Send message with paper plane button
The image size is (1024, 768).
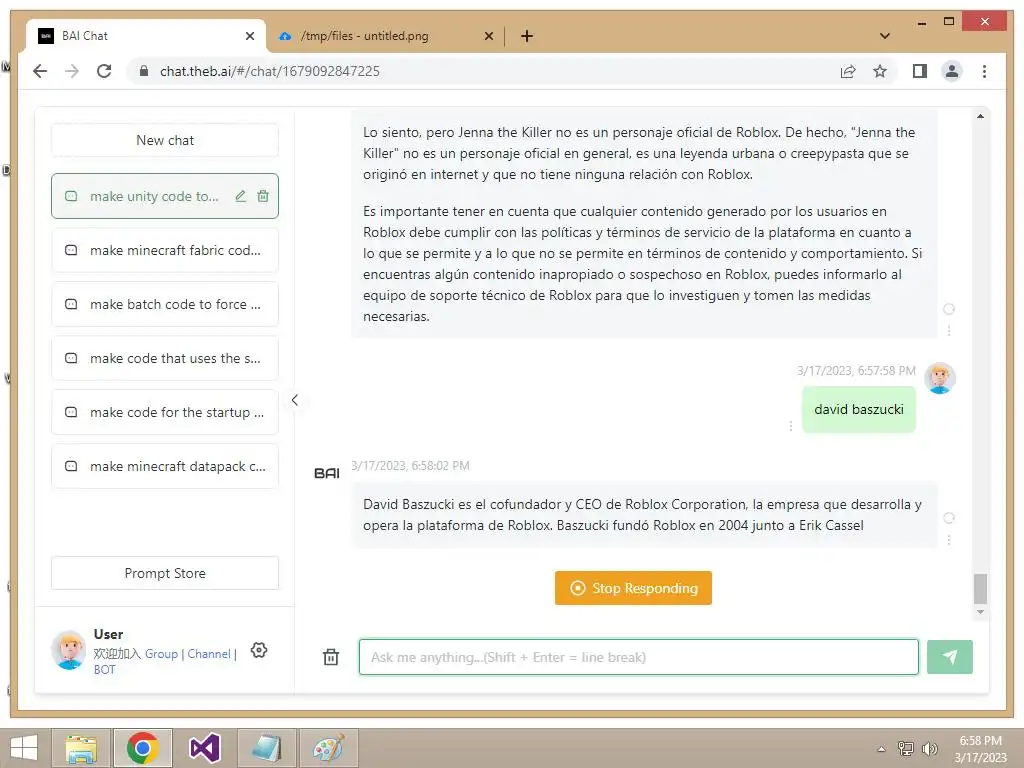[950, 657]
